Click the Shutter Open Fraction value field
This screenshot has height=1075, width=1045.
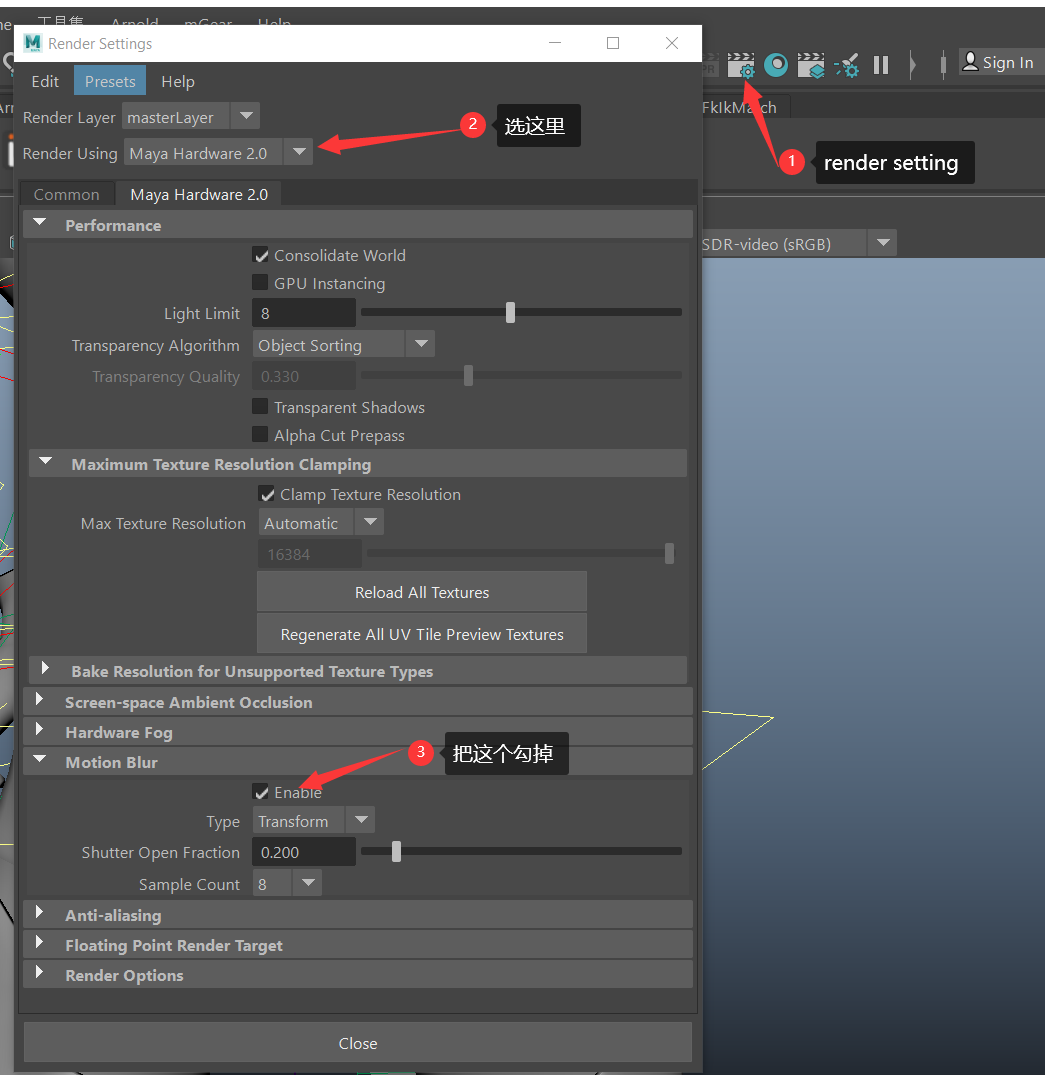(304, 851)
